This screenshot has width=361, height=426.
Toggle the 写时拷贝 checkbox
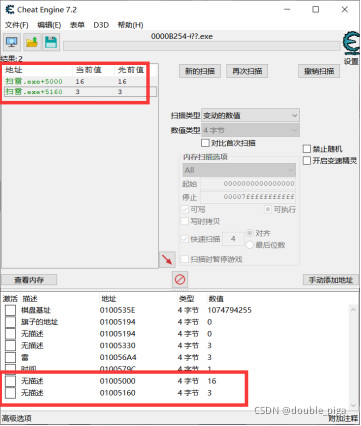pos(184,221)
